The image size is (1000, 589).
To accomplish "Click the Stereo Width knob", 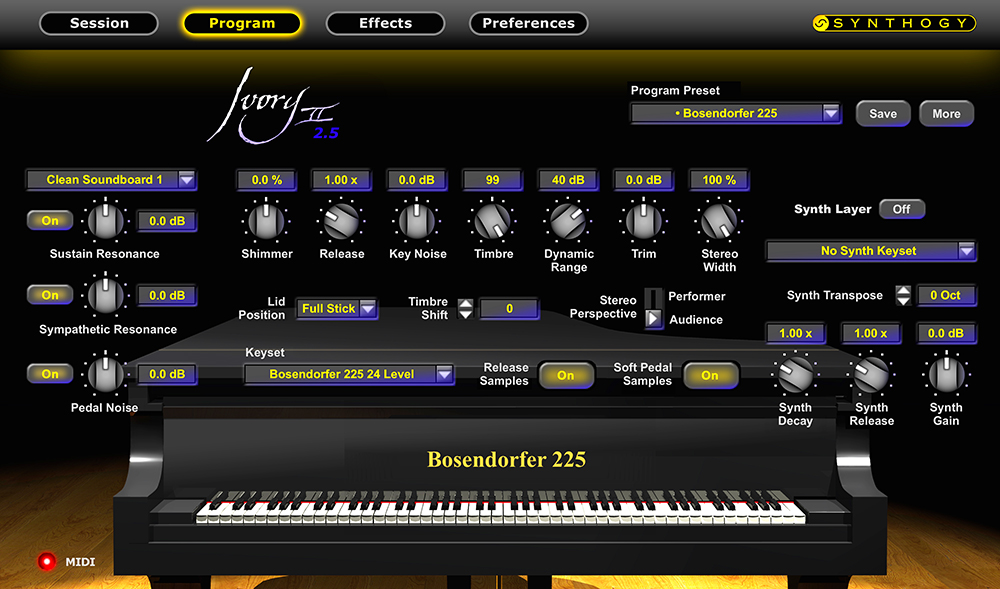I will pos(718,220).
